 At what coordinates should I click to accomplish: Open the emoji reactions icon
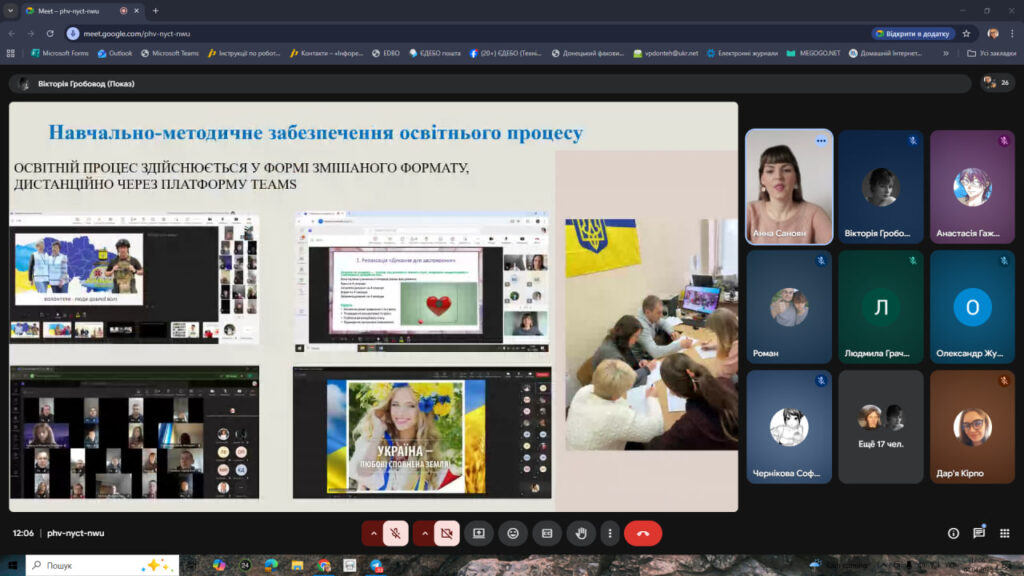[x=513, y=533]
